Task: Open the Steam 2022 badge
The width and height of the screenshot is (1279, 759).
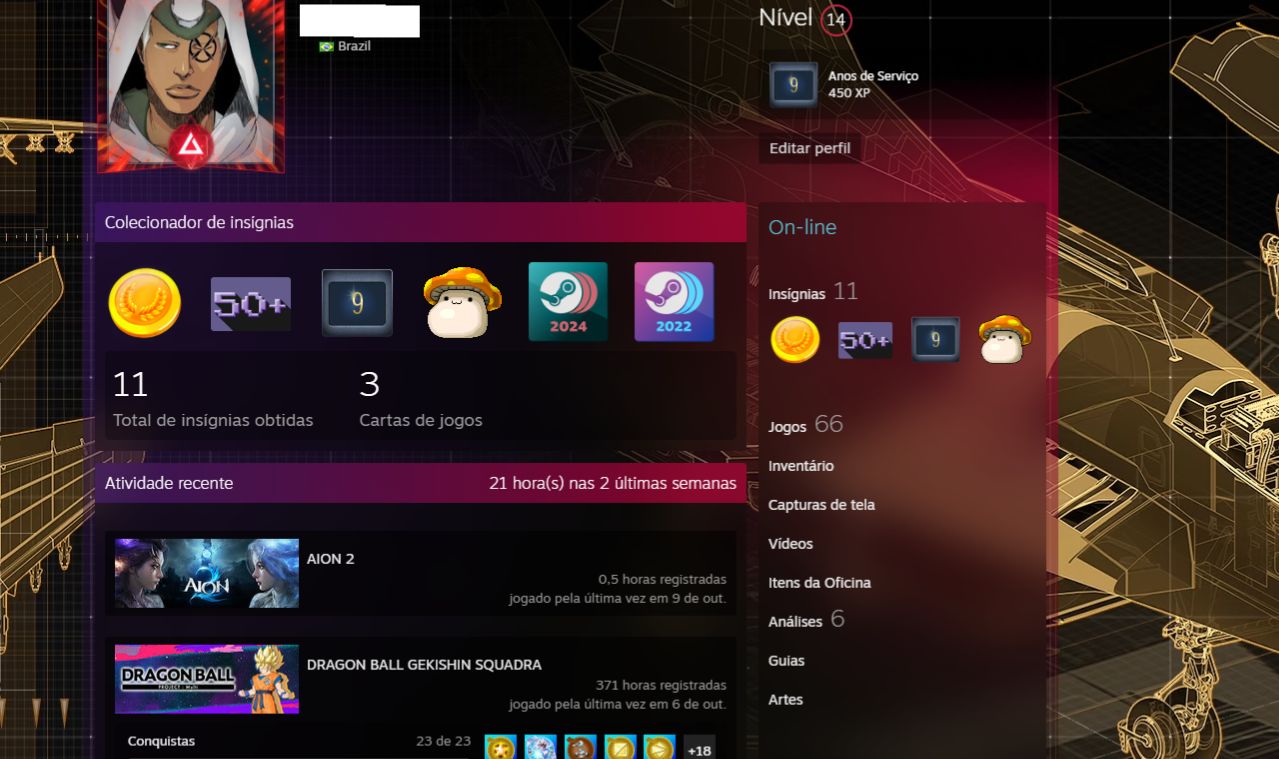Action: pos(674,302)
